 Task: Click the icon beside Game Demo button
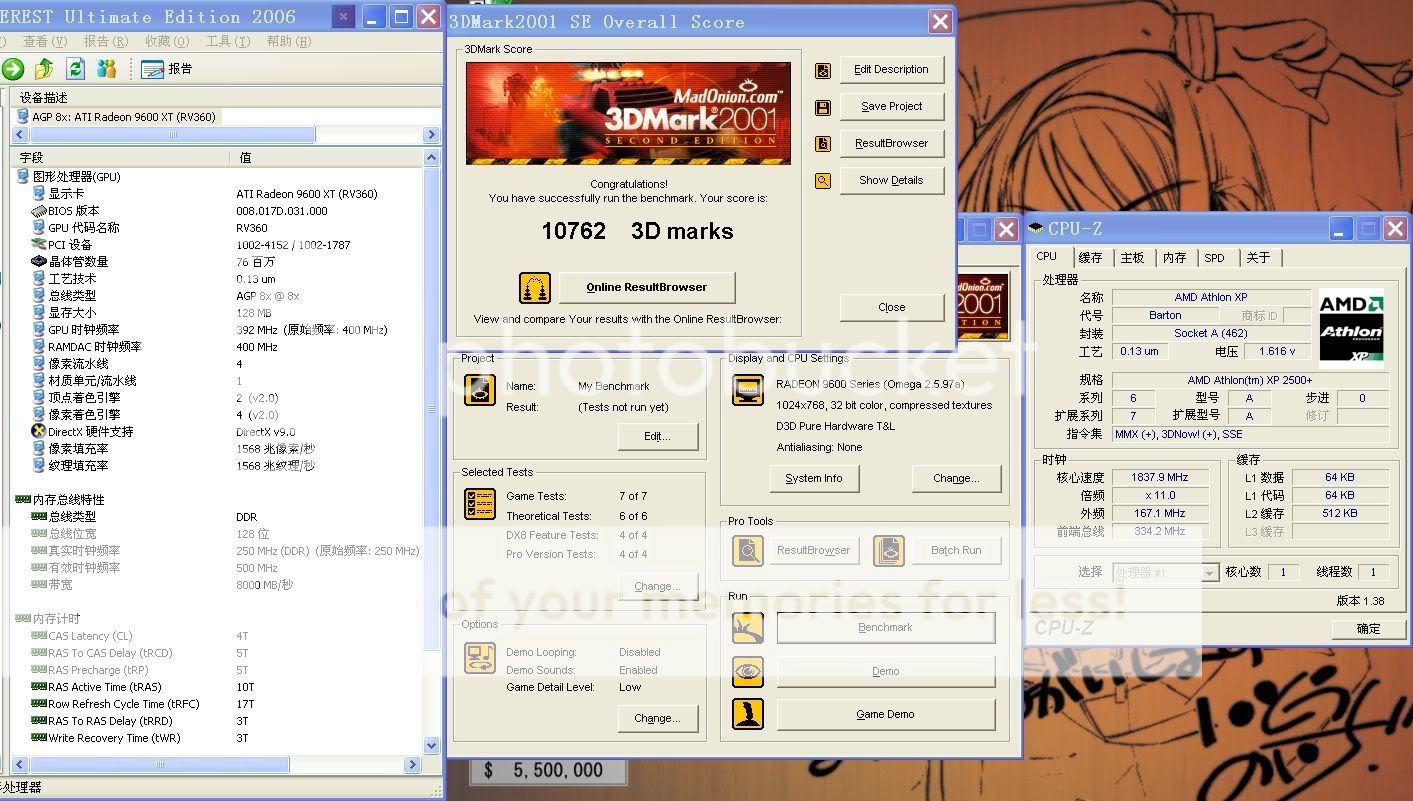tap(748, 714)
